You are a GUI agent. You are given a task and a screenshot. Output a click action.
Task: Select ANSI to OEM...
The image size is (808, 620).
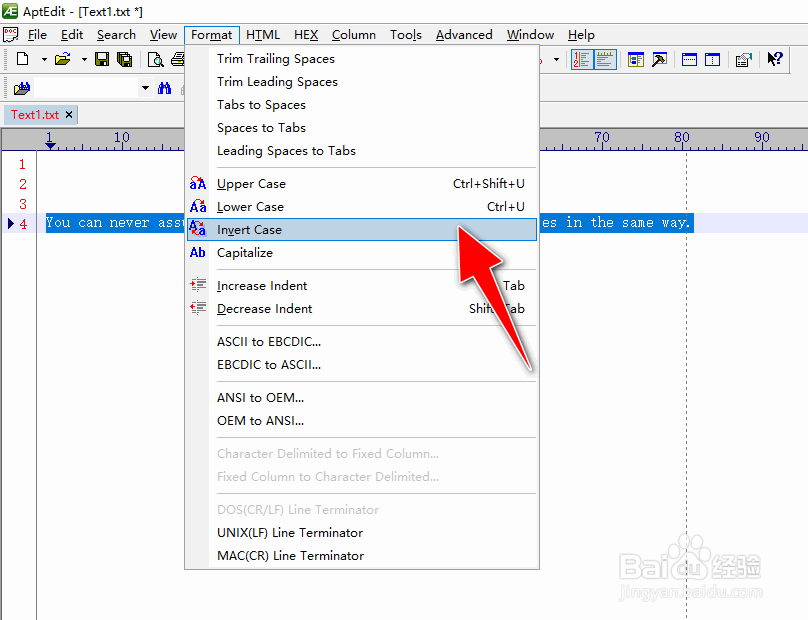tap(362, 397)
